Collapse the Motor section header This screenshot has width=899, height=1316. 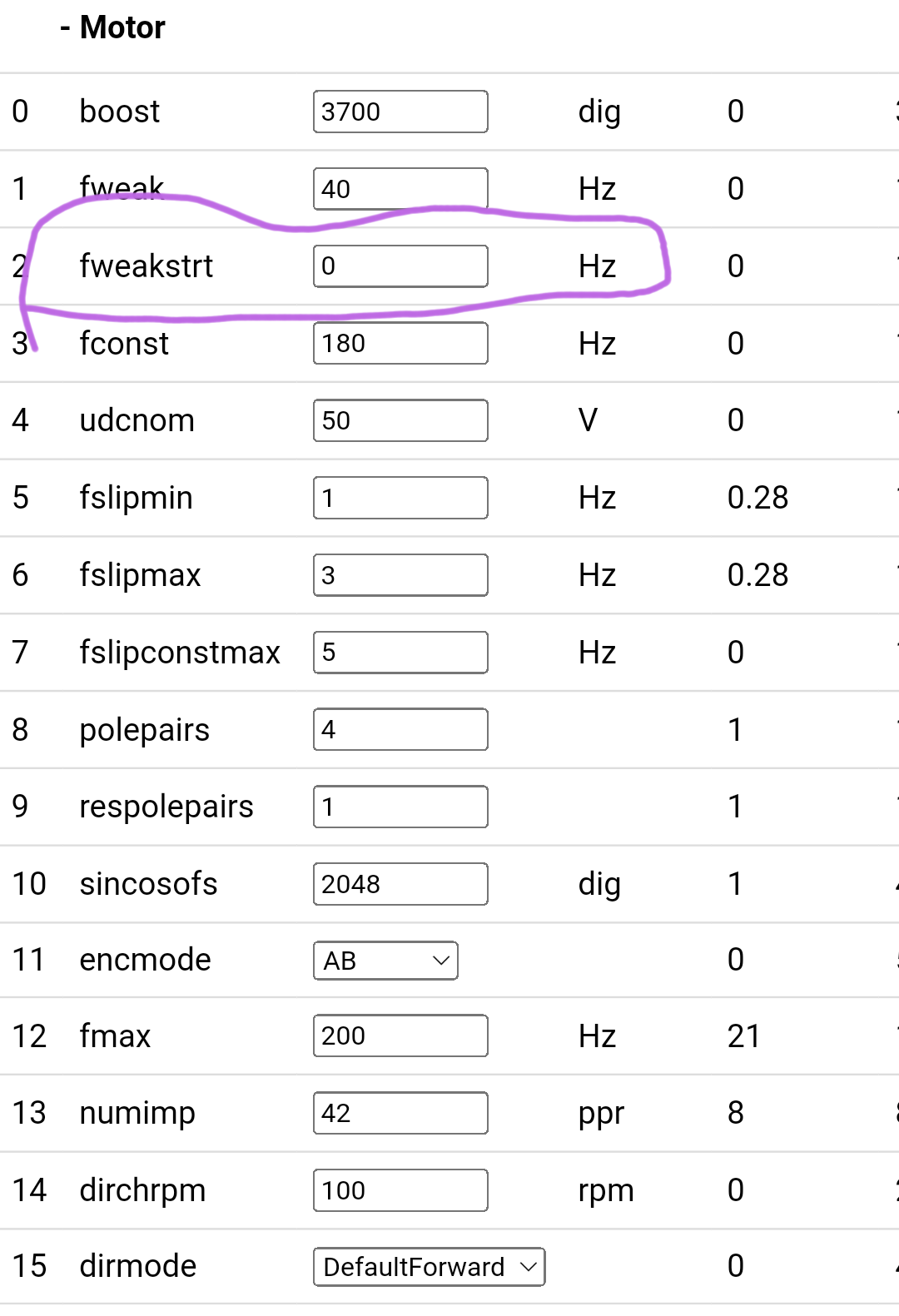113,27
